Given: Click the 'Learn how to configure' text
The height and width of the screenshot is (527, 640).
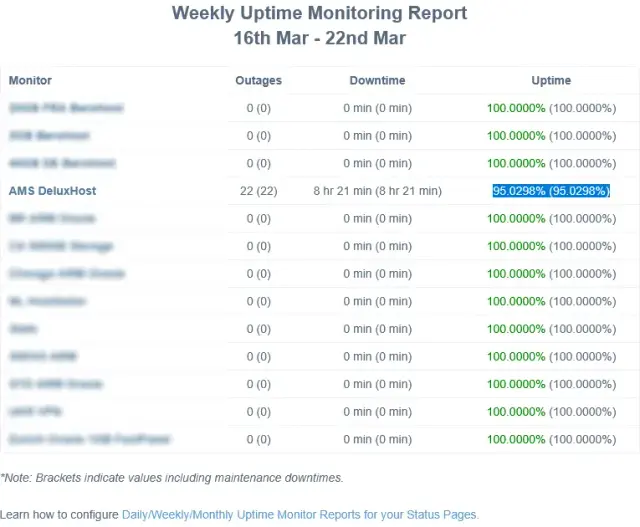Looking at the screenshot, I should point(59,514).
